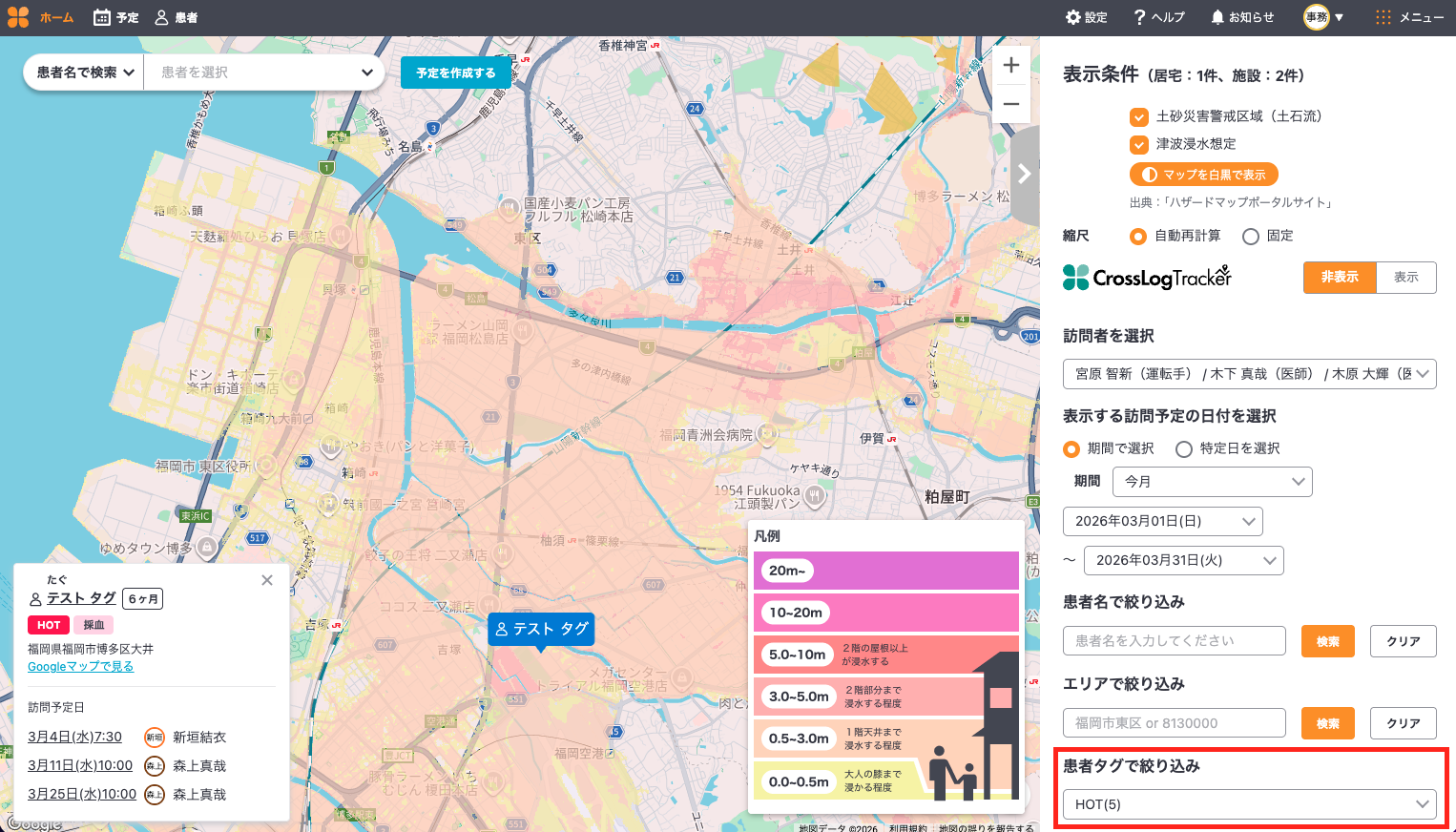This screenshot has width=1456, height=832.
Task: Open the HOT(5) patient tag dropdown
Action: pyautogui.click(x=1250, y=804)
